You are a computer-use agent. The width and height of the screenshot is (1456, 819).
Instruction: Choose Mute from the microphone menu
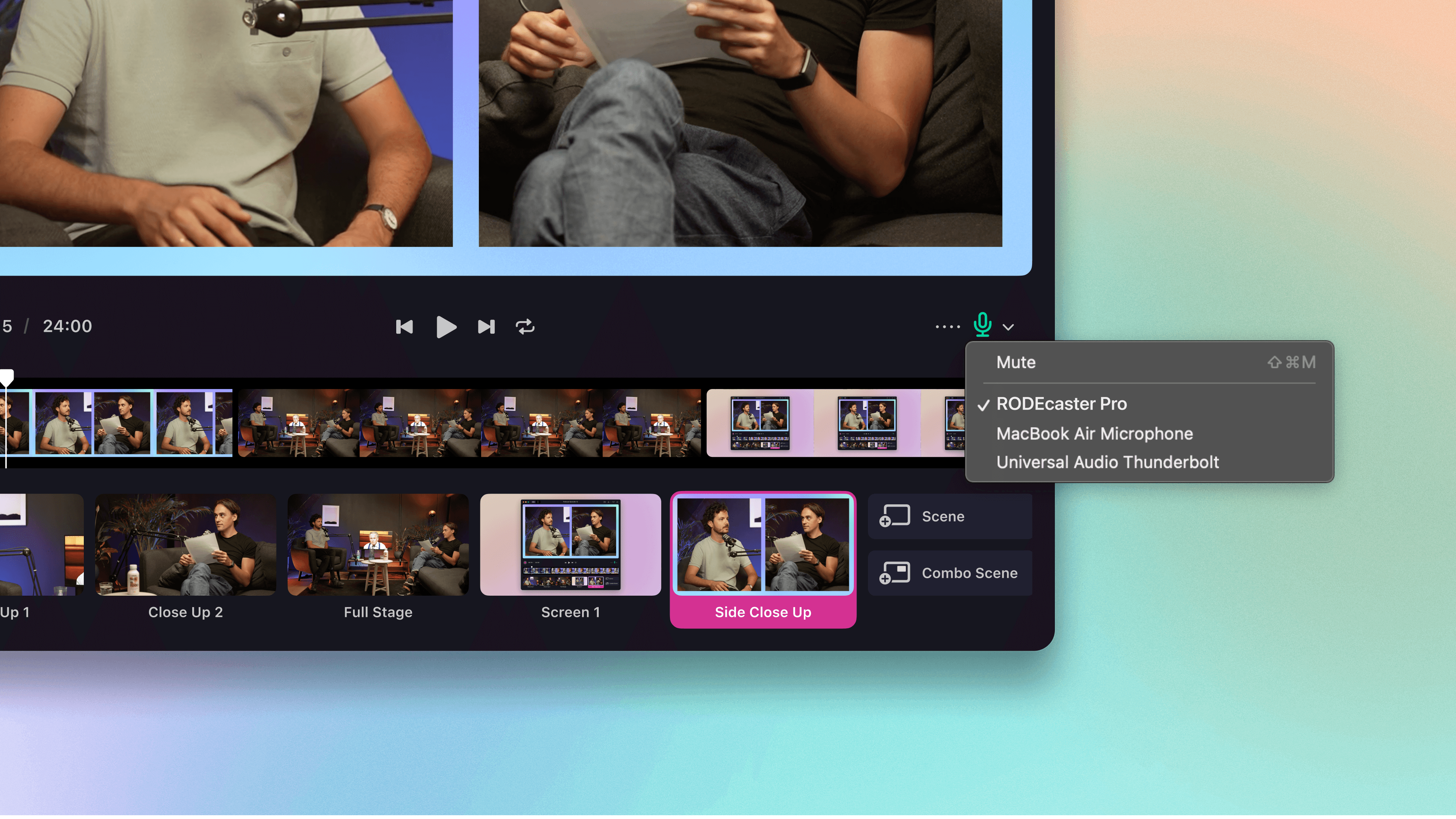1016,362
